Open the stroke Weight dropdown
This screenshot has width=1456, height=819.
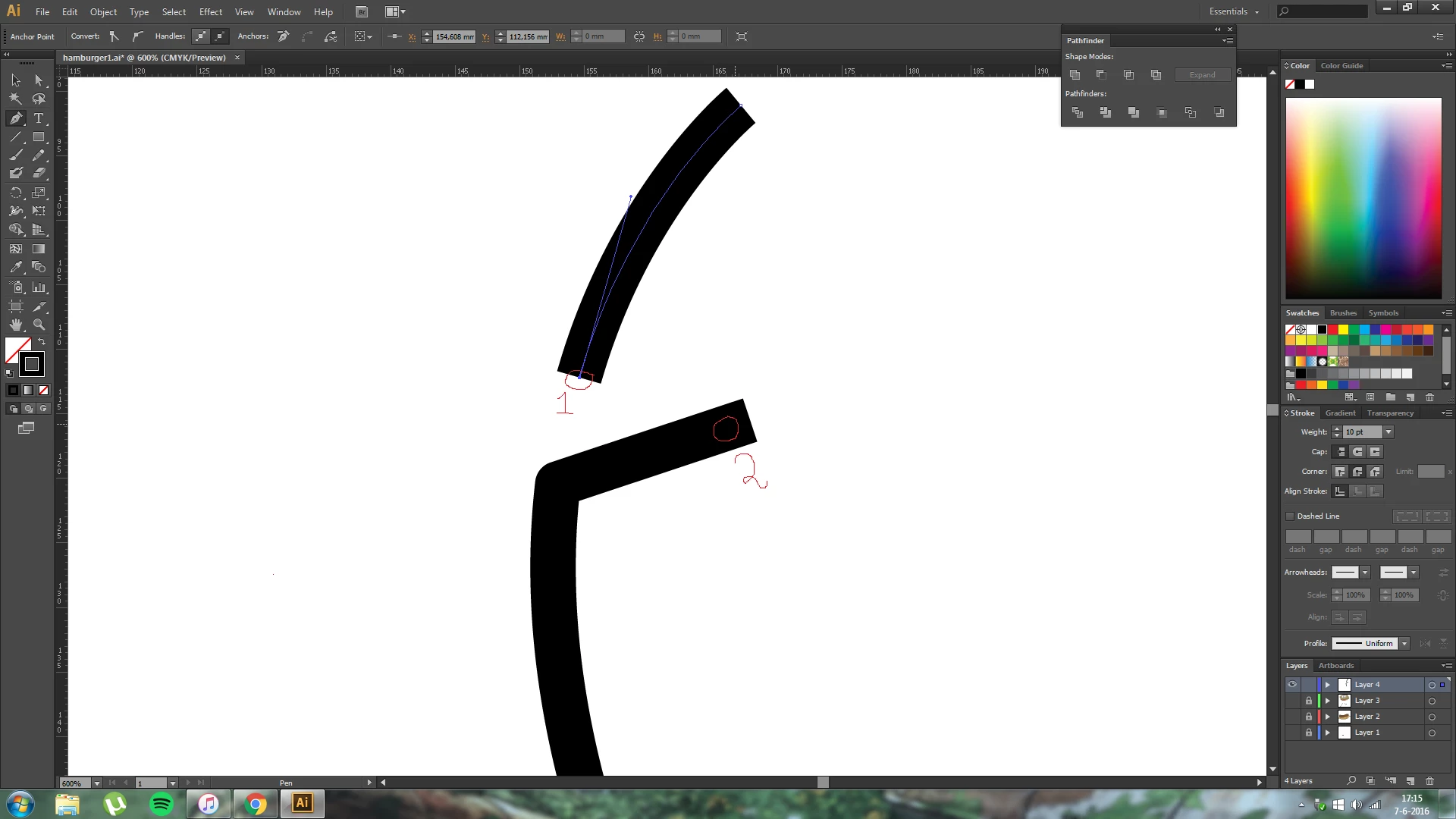(x=1389, y=432)
